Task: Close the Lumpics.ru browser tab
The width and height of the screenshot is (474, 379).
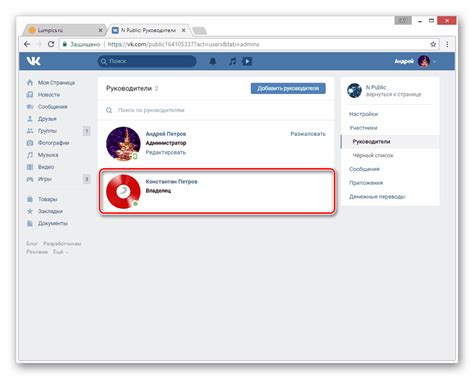Action: point(100,30)
